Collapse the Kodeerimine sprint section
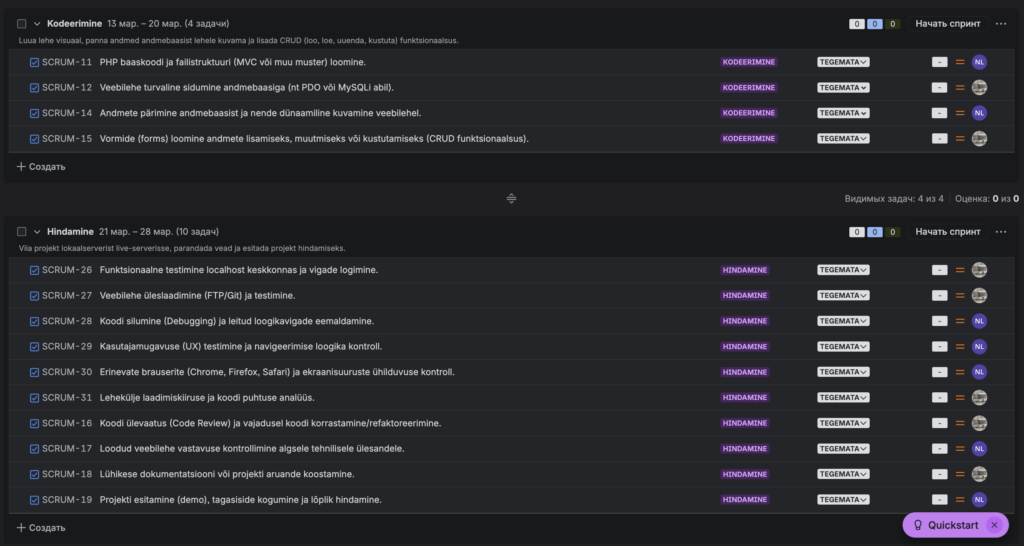1024x546 pixels. (37, 23)
